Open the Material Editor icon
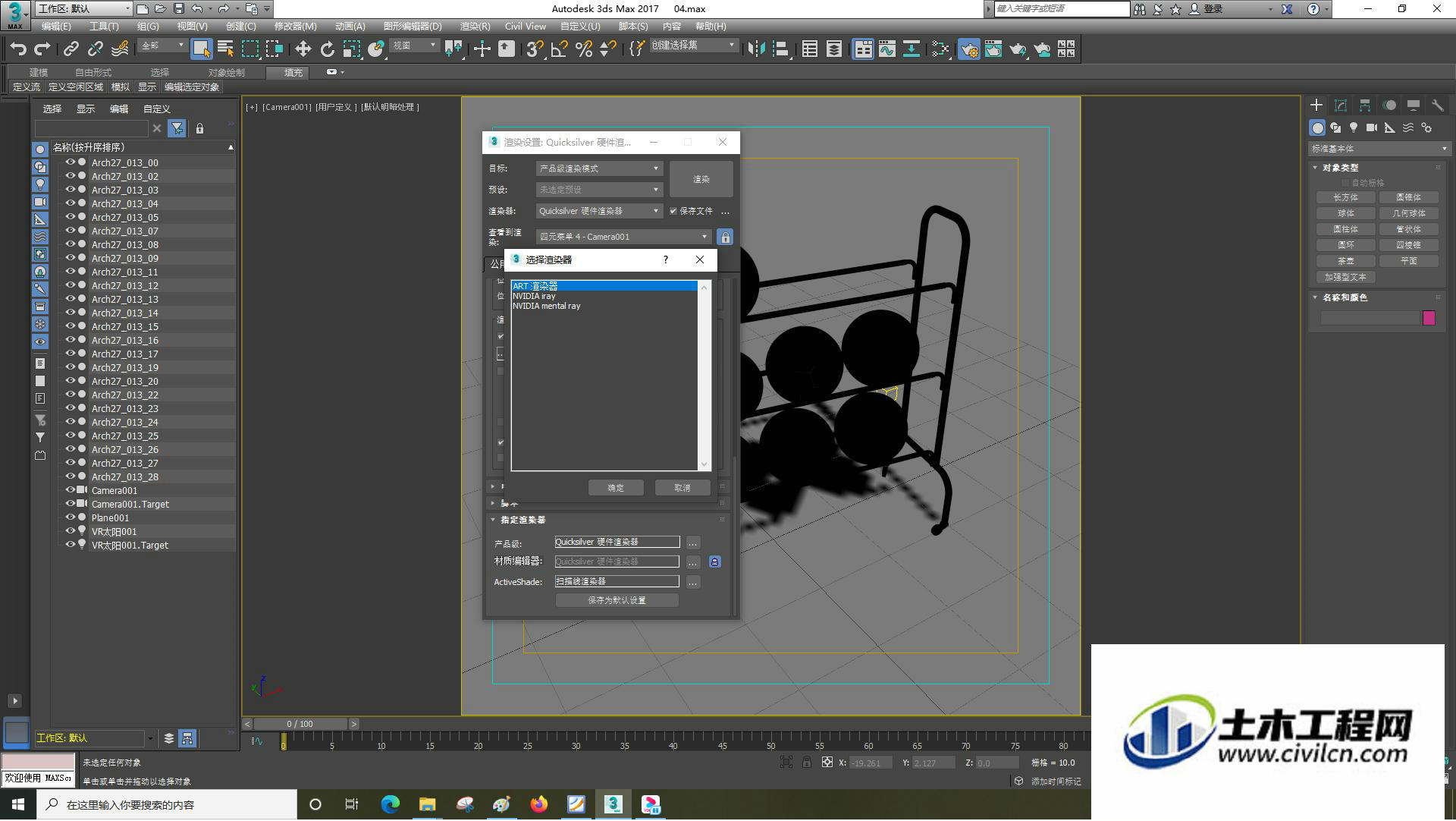This screenshot has width=1456, height=821. pyautogui.click(x=940, y=49)
